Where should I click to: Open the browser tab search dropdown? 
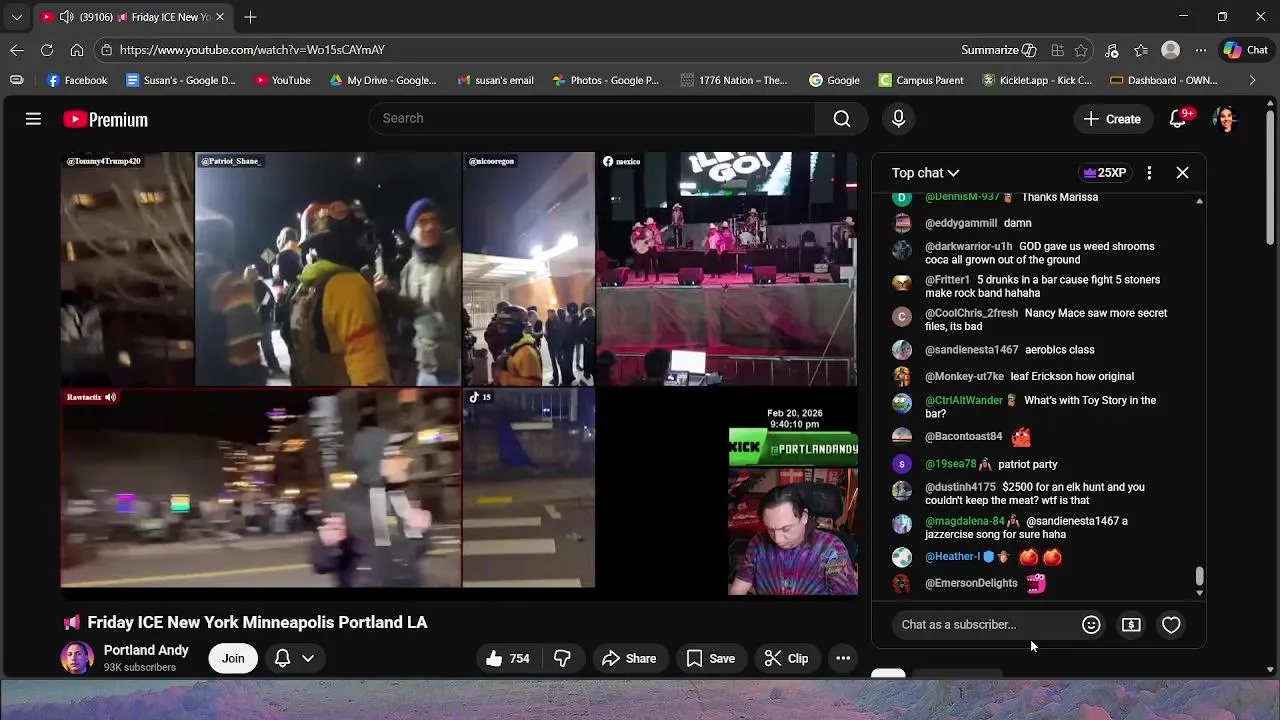coord(17,17)
